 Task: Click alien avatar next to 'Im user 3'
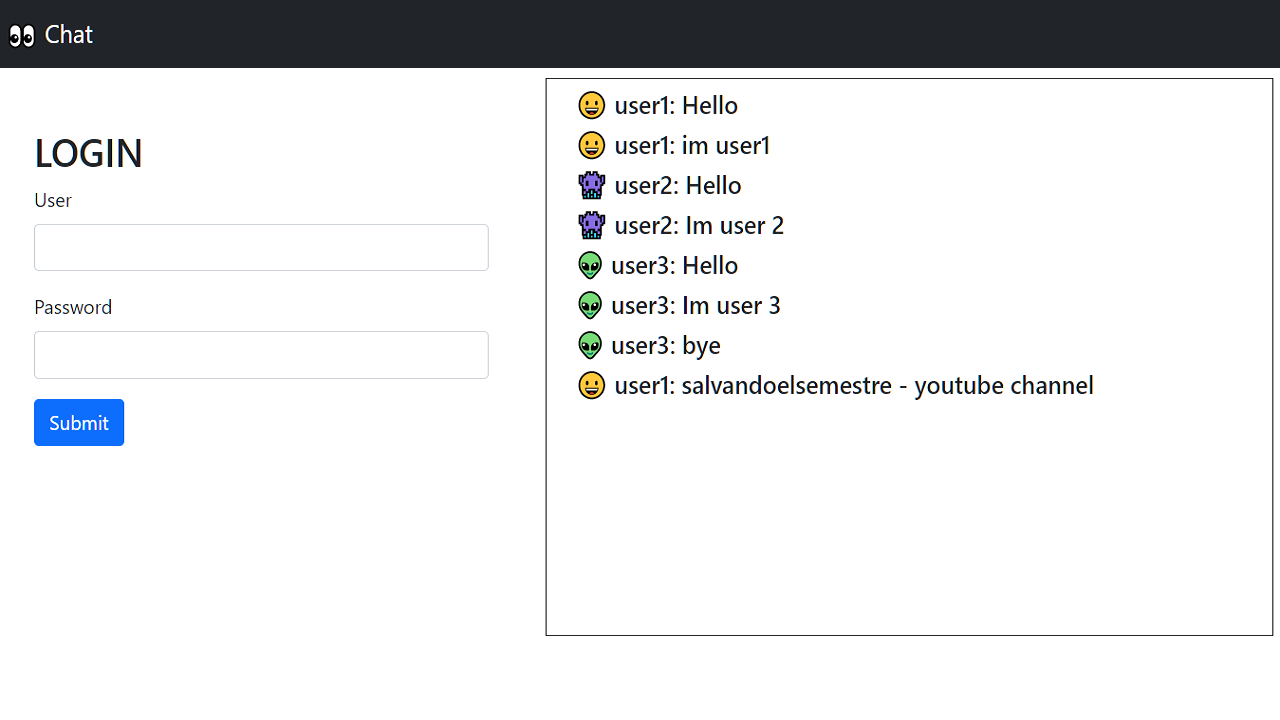590,305
